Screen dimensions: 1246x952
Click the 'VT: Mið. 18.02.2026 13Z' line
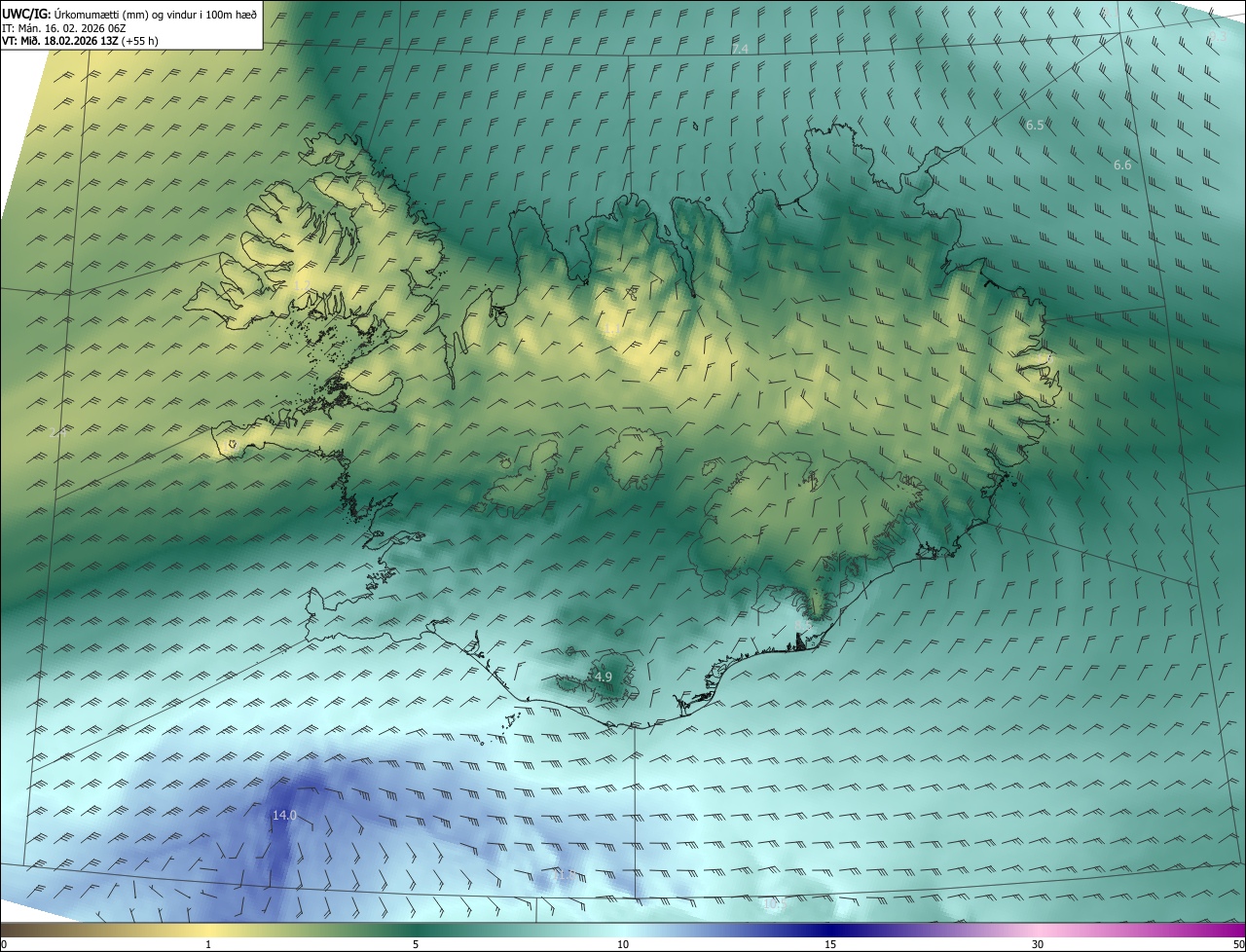point(60,41)
